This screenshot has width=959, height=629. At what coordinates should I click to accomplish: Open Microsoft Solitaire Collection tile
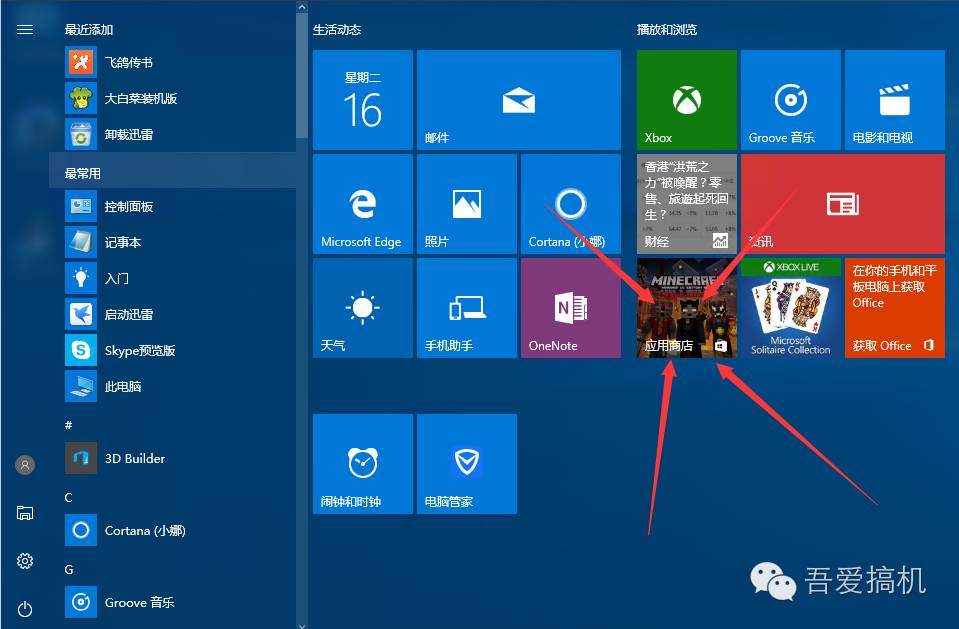pyautogui.click(x=790, y=307)
